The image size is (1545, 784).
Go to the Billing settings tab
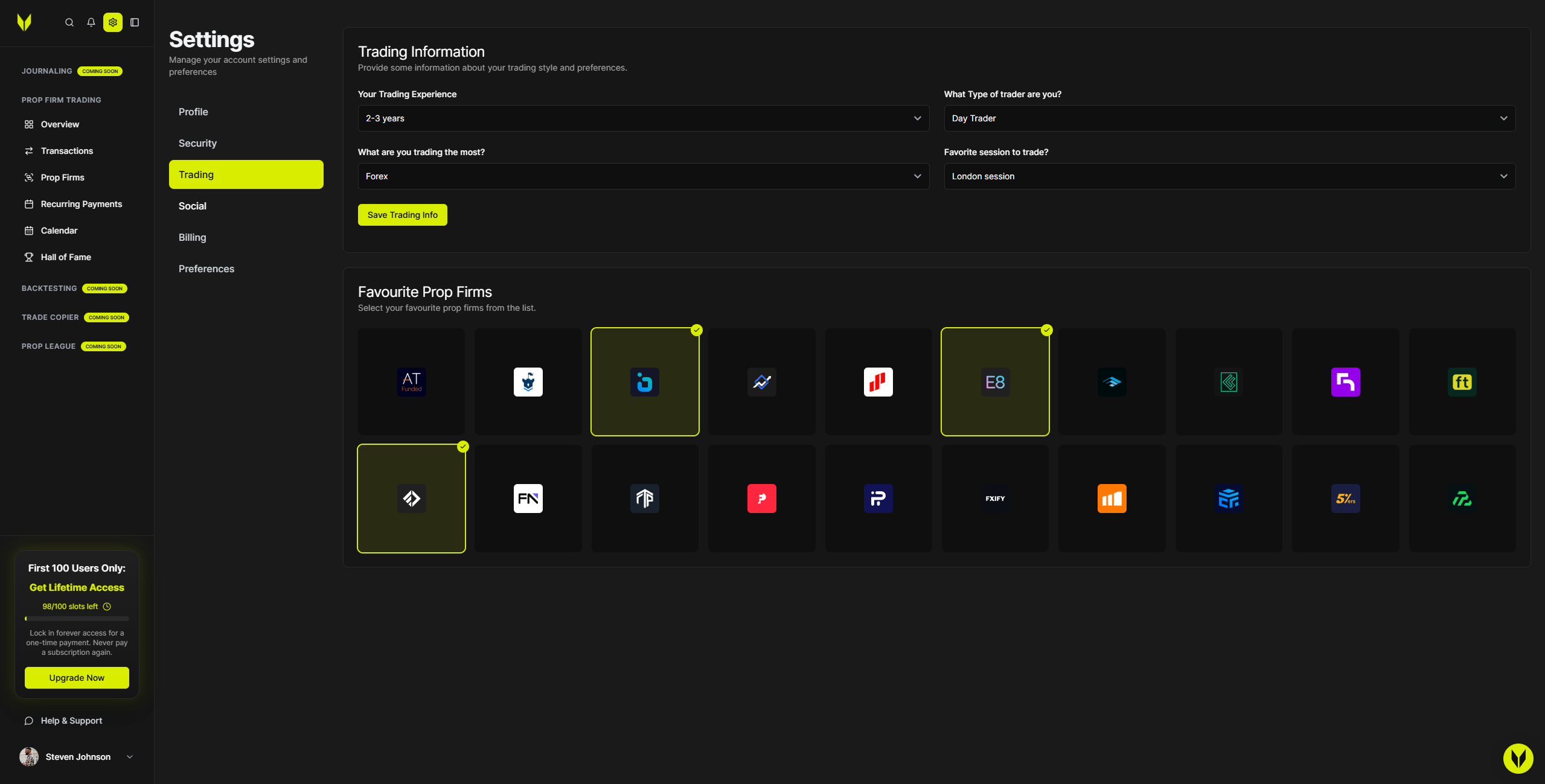point(246,237)
